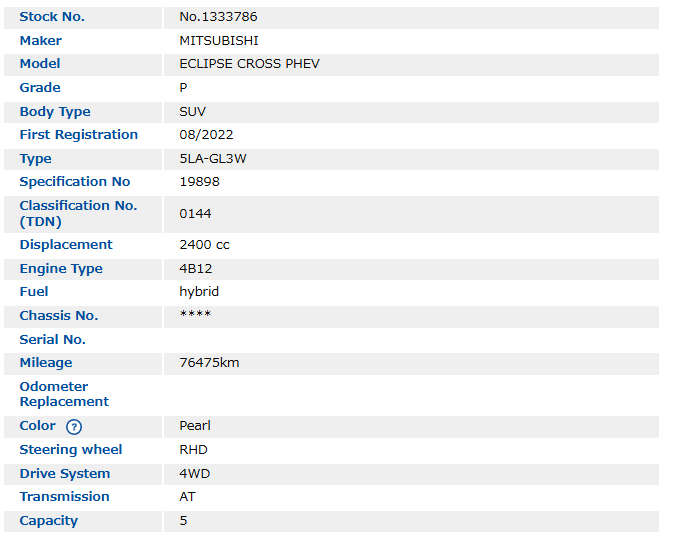
Task: Click the ECLIPSE CROSS PHEV model value
Action: point(249,64)
